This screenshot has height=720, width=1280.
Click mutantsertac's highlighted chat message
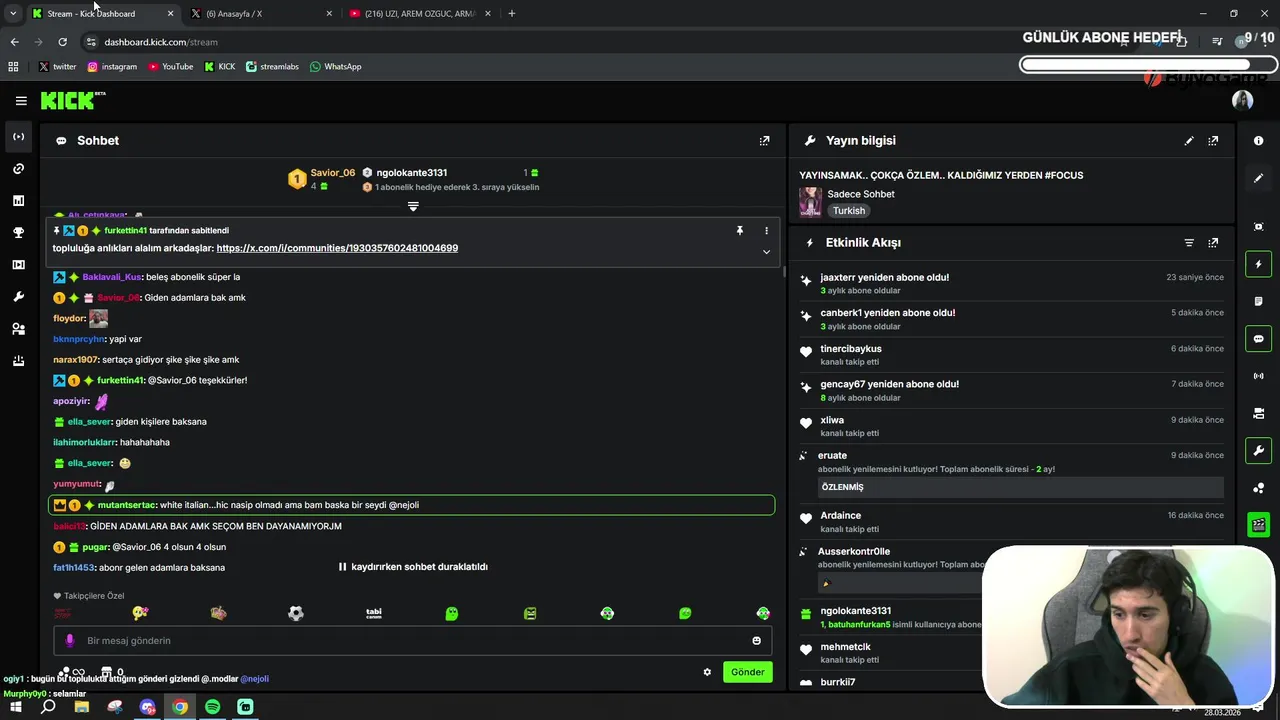tap(411, 506)
